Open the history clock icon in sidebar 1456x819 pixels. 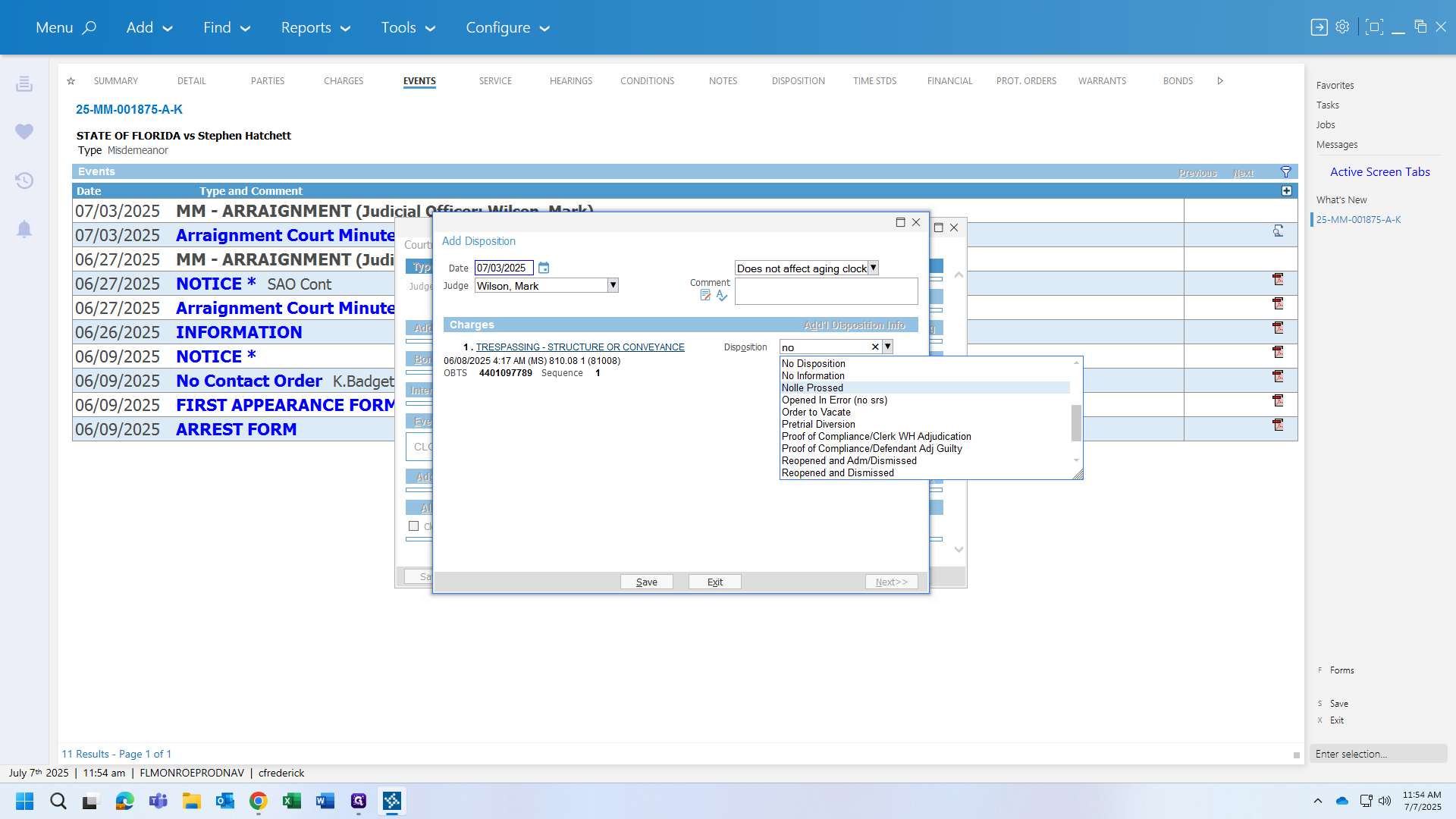pos(24,180)
